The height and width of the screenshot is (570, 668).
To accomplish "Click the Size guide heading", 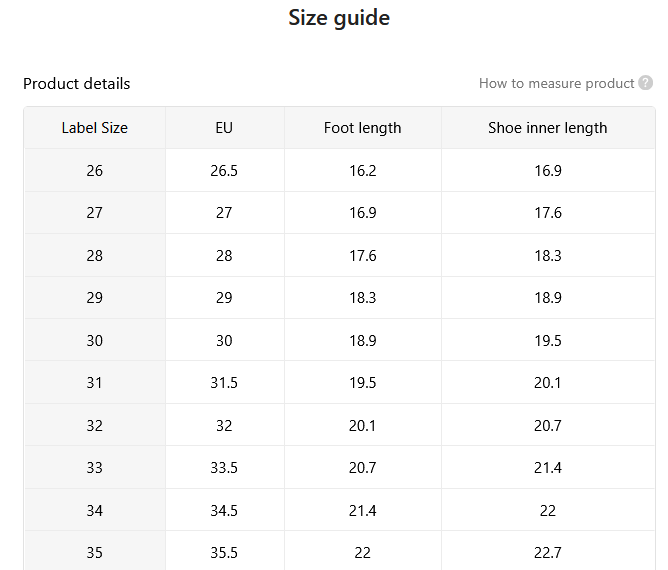I will coord(339,18).
